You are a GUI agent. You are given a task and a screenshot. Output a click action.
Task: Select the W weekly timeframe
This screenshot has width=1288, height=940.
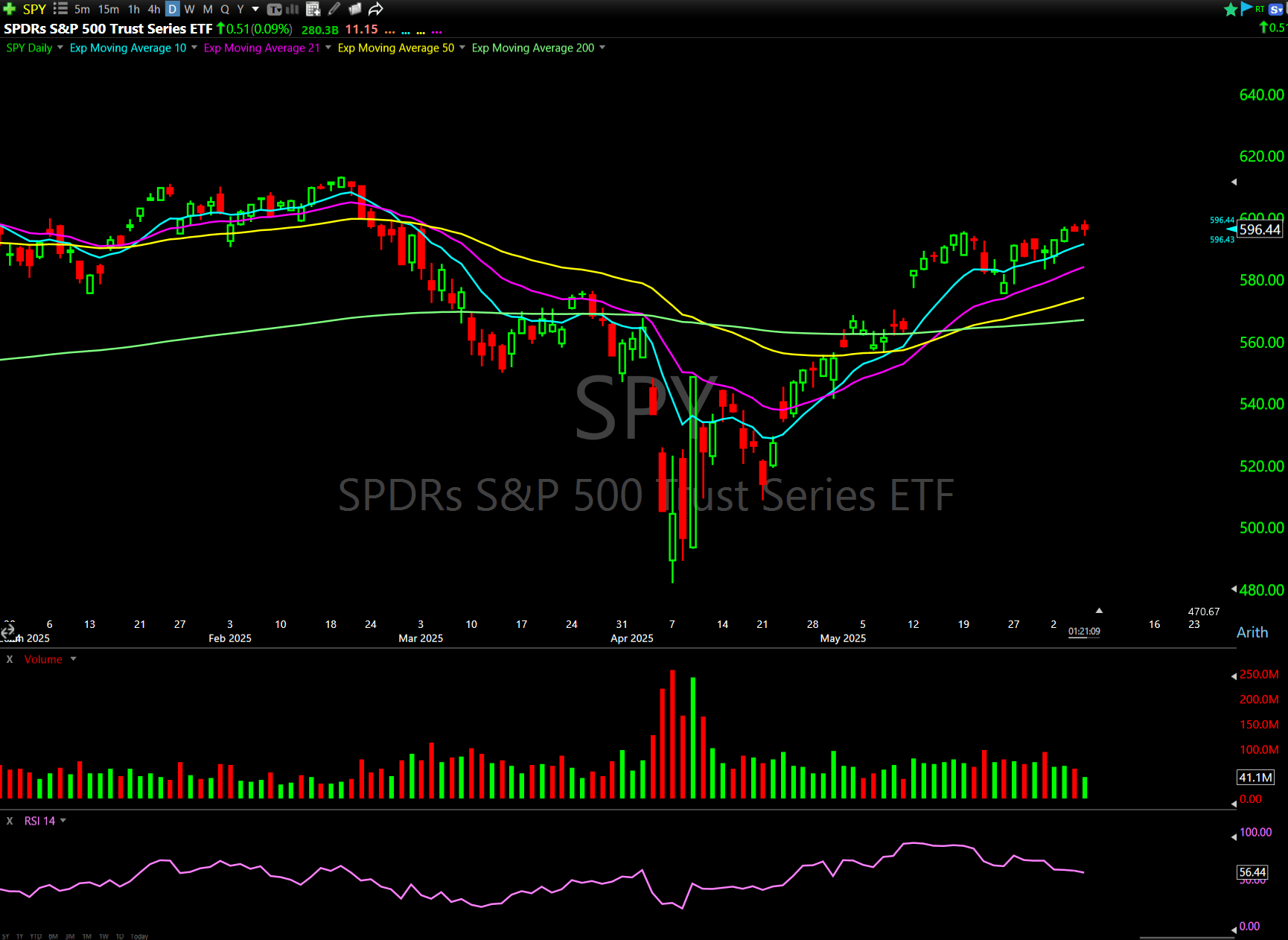pos(190,9)
